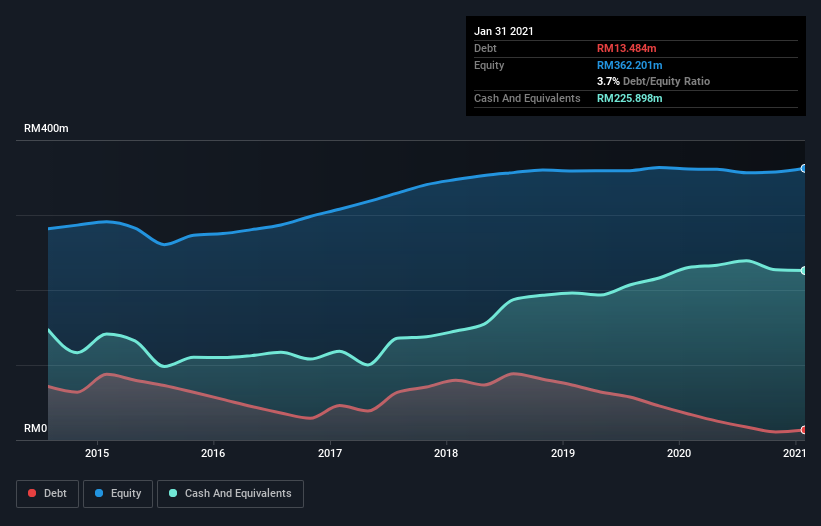Image resolution: width=821 pixels, height=526 pixels.
Task: Toggle the Cash And Equivalents legend button
Action: point(230,493)
